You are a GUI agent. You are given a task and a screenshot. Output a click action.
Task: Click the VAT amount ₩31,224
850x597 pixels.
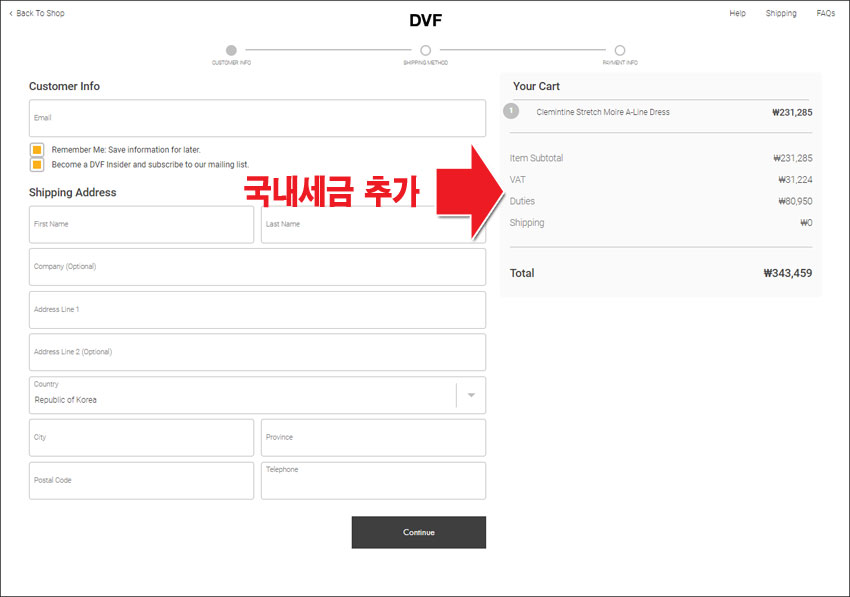click(x=795, y=179)
